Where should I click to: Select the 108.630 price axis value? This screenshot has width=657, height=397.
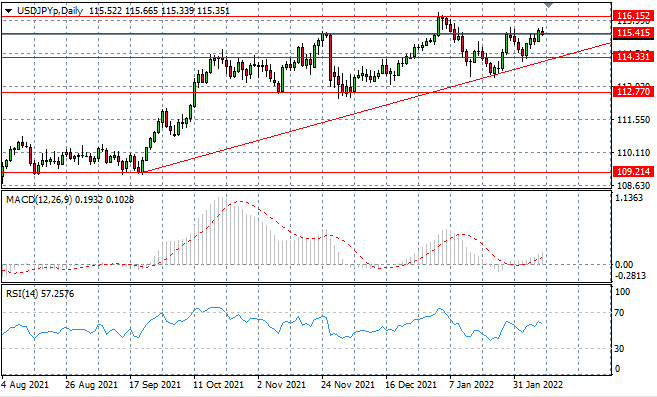click(634, 185)
